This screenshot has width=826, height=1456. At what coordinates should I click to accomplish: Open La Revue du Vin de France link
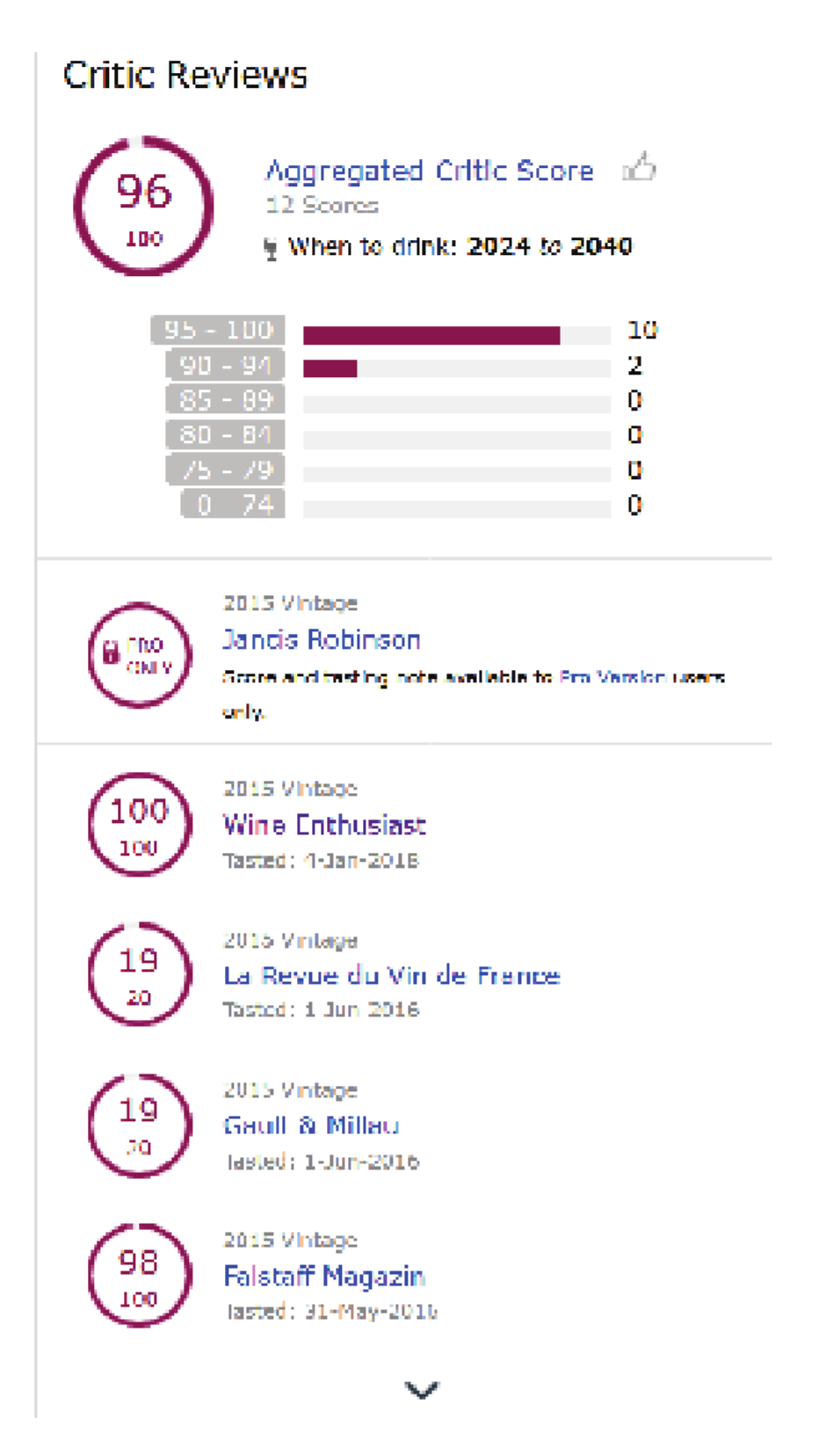point(392,976)
